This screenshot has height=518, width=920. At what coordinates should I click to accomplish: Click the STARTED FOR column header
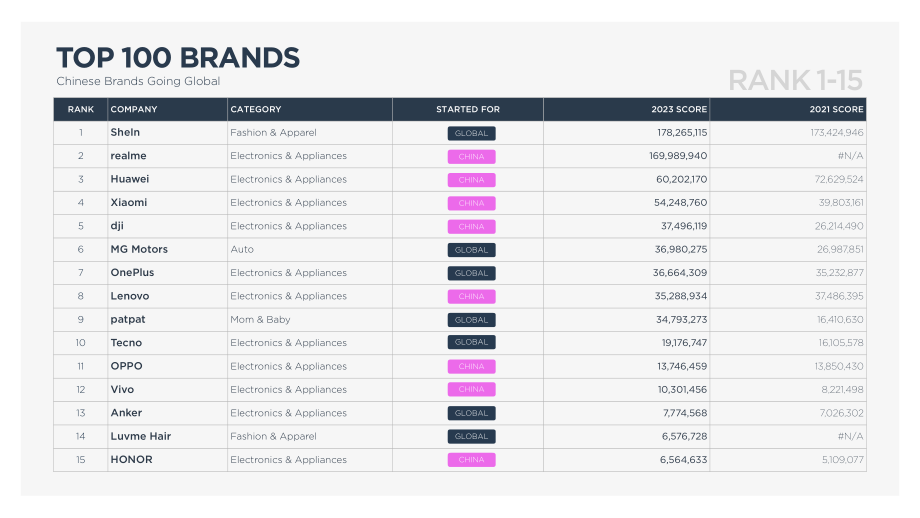point(468,109)
